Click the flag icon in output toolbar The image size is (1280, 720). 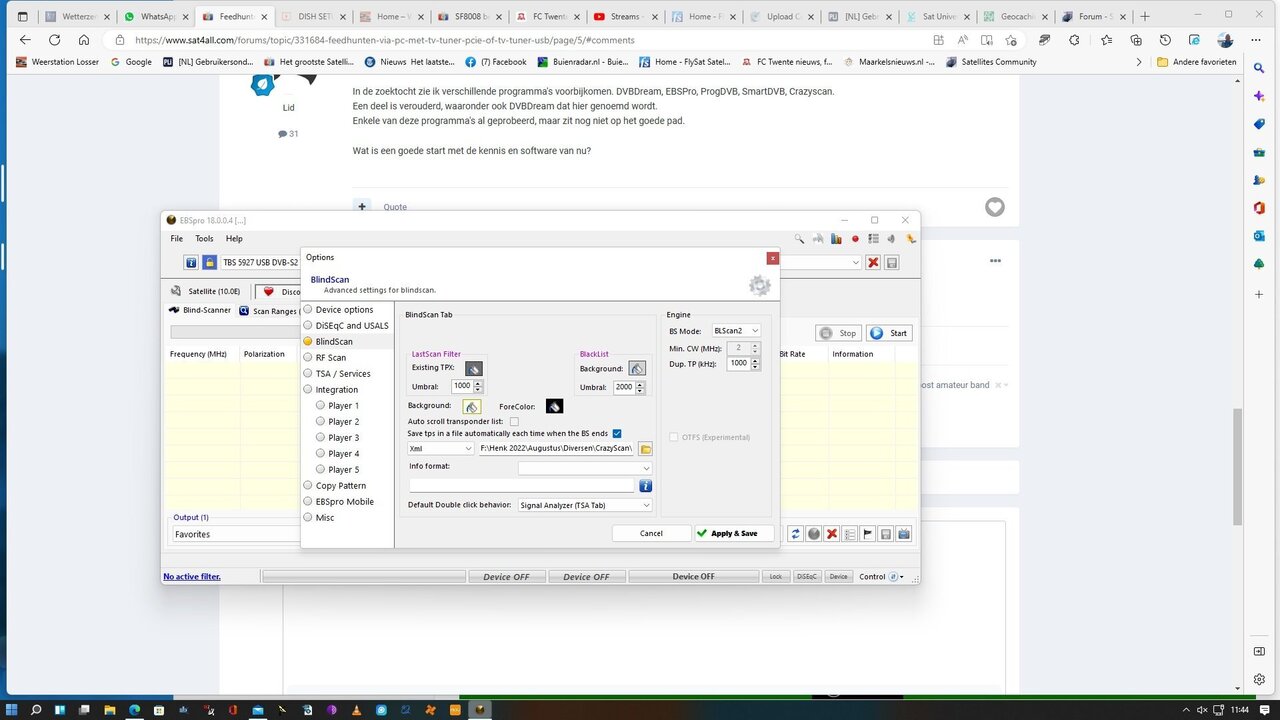click(x=868, y=534)
